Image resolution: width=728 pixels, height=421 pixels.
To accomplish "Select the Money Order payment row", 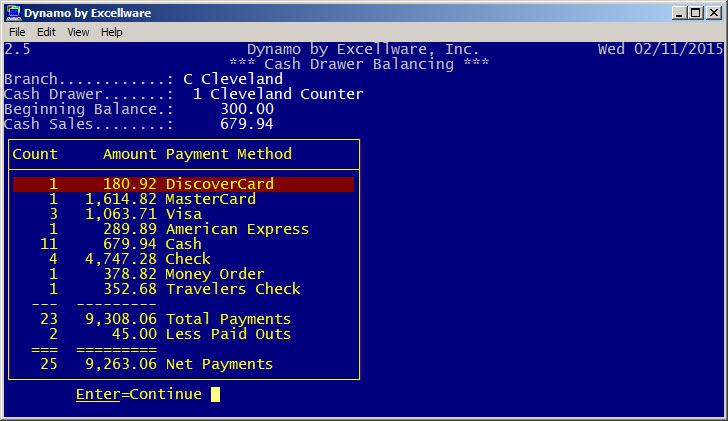I will [x=183, y=274].
